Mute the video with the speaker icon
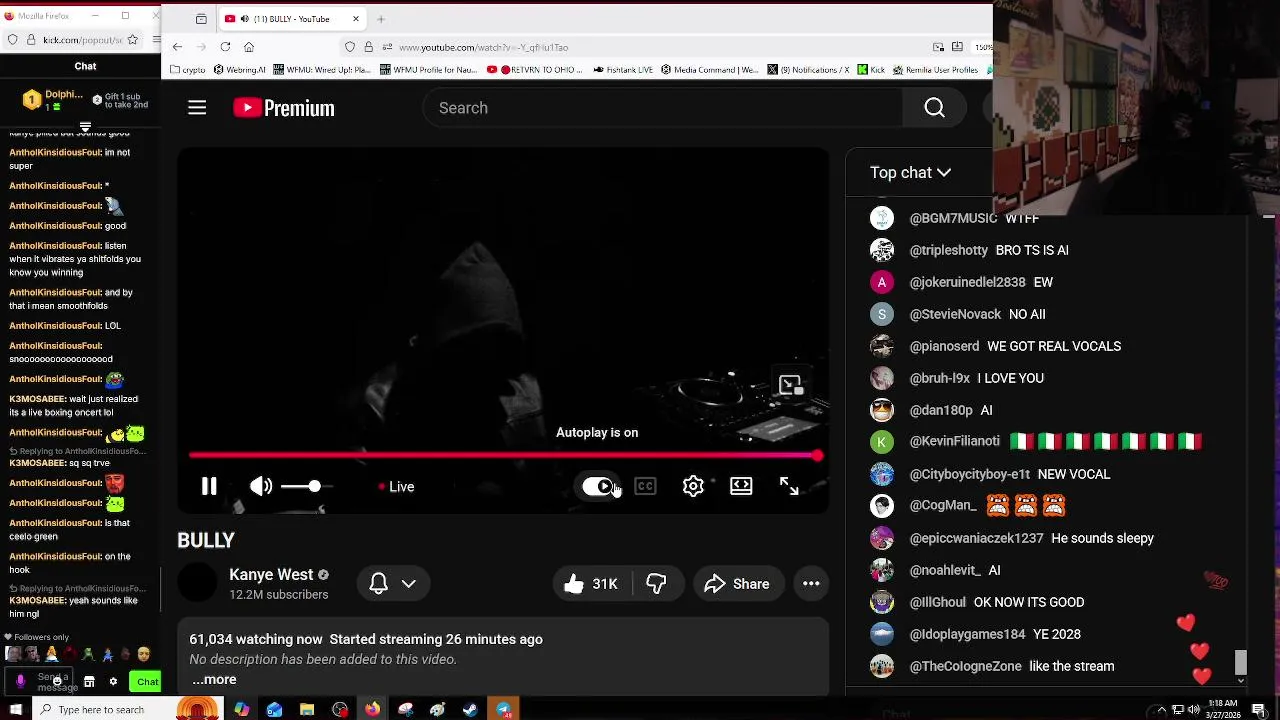The width and height of the screenshot is (1280, 720). click(261, 486)
